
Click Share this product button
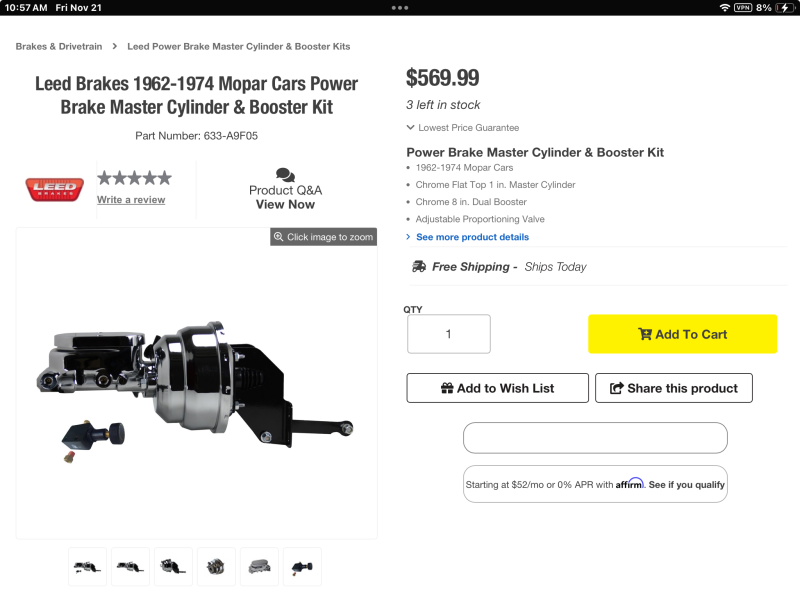(673, 388)
